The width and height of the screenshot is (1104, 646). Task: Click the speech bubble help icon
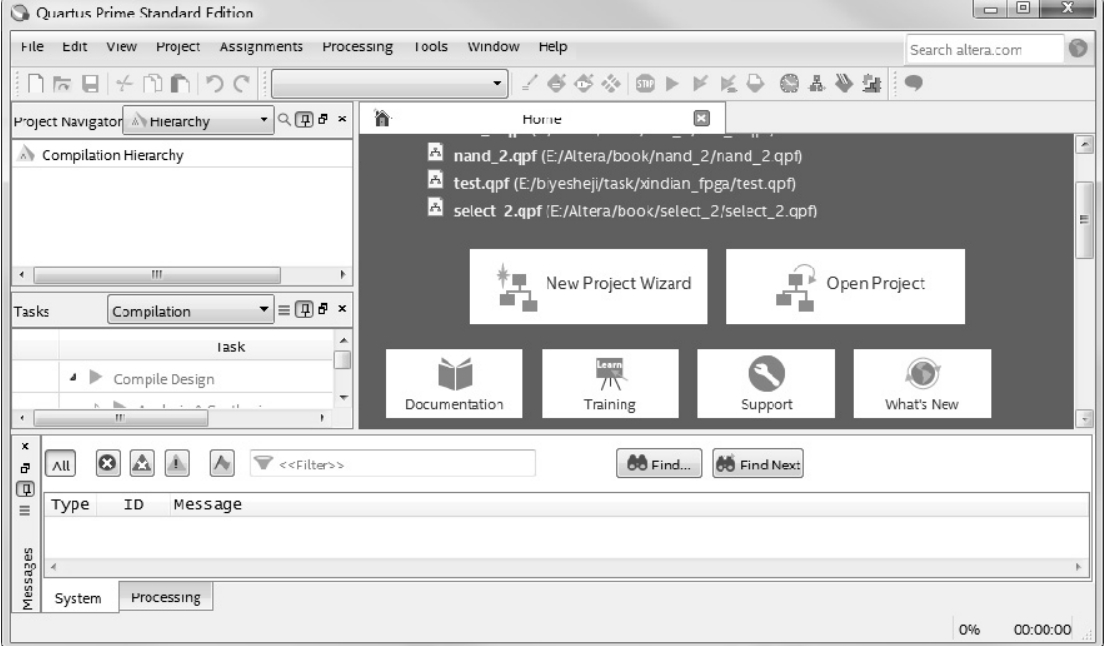click(913, 83)
